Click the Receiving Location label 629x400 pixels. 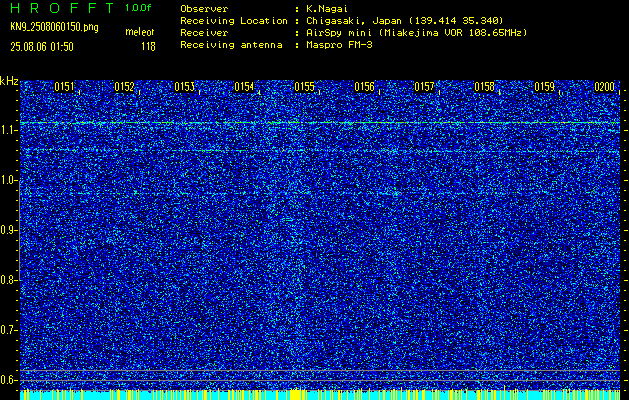234,20
